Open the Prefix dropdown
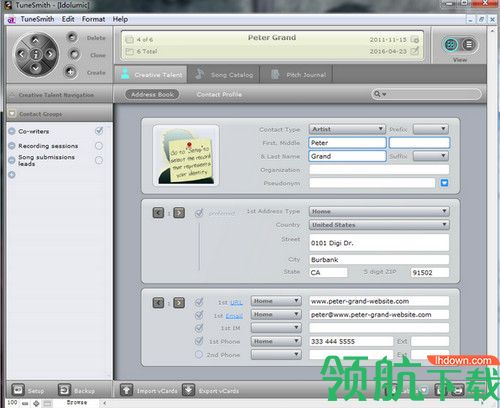 pos(431,129)
